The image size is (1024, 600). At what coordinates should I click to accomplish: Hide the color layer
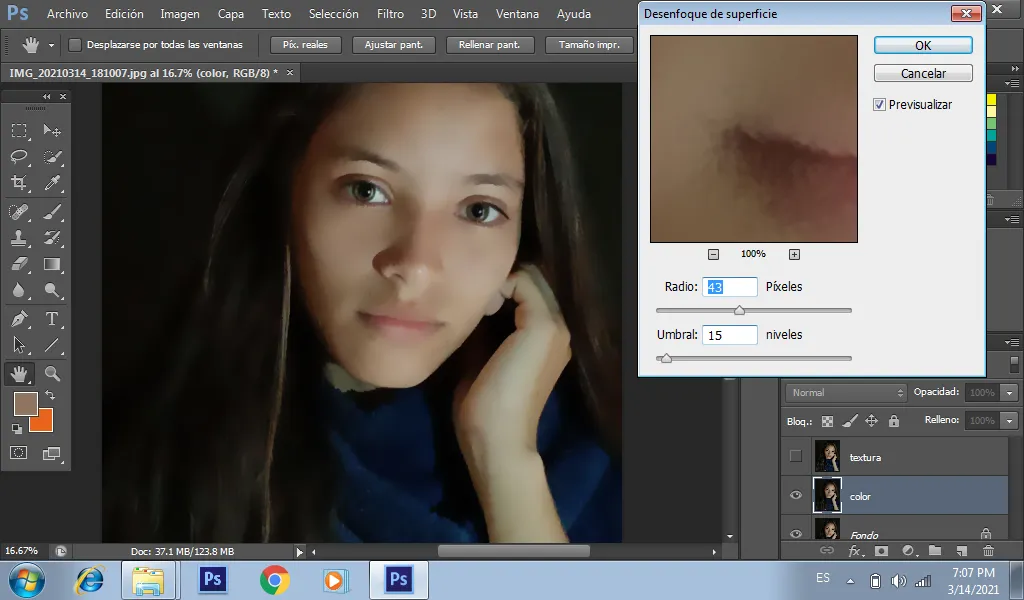click(795, 495)
